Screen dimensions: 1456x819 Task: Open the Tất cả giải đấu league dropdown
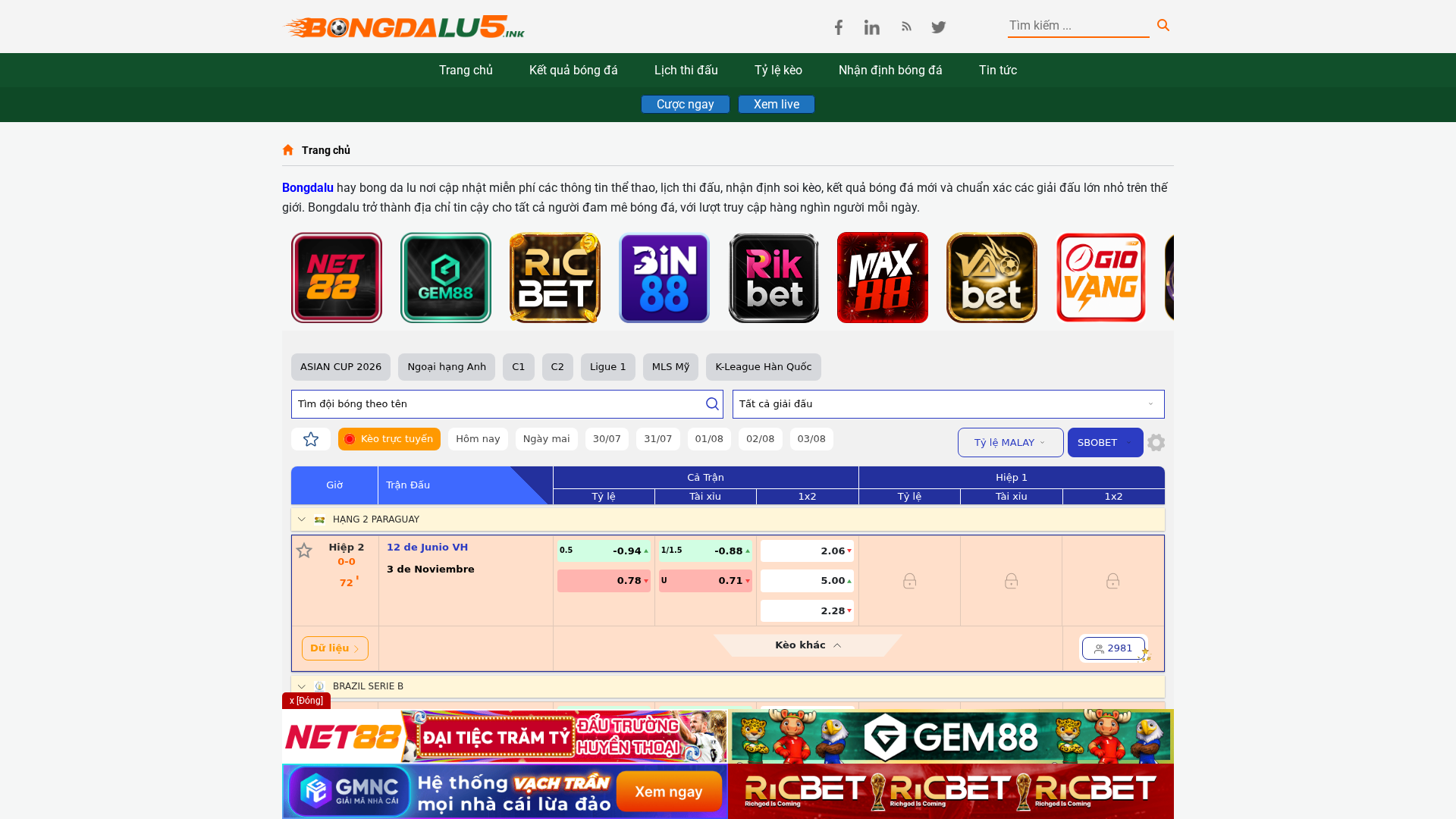click(949, 404)
